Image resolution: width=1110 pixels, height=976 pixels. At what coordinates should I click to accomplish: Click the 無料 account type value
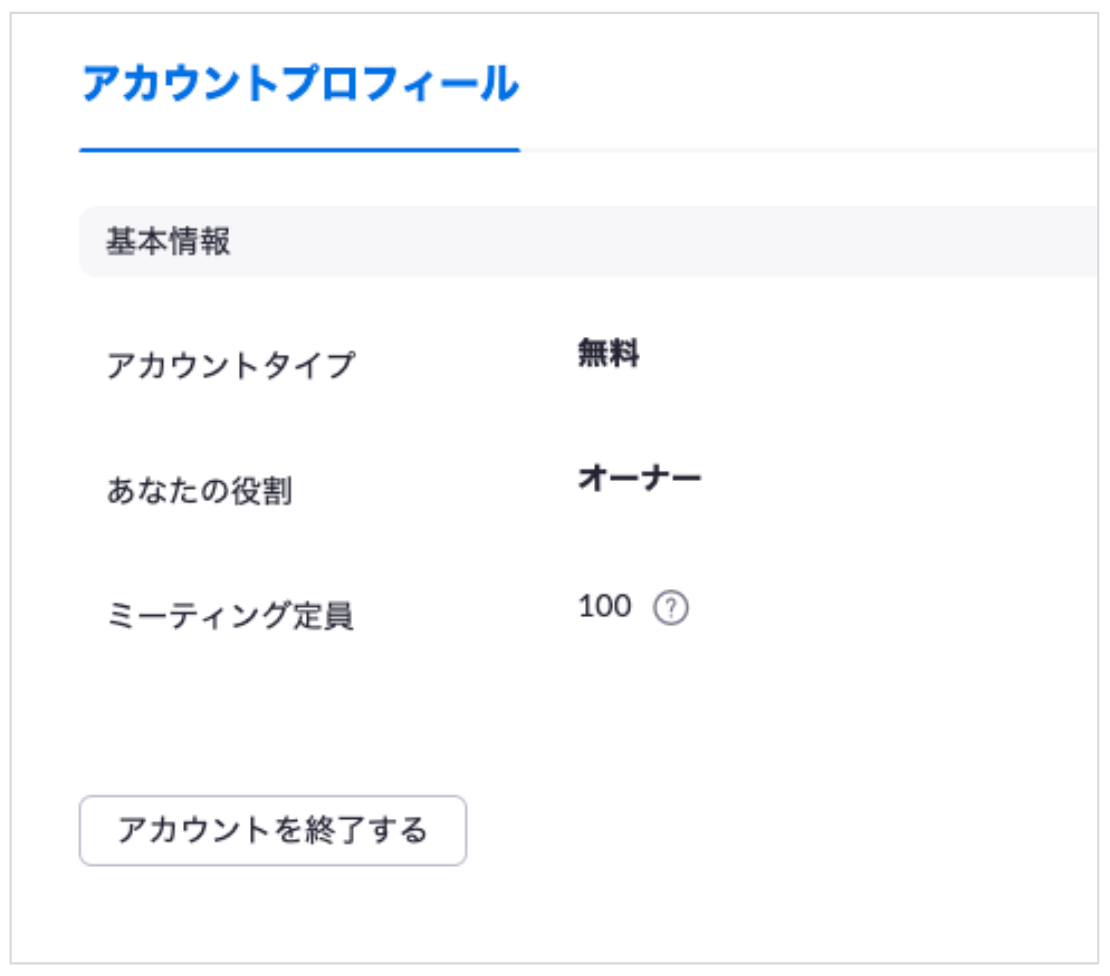point(609,352)
